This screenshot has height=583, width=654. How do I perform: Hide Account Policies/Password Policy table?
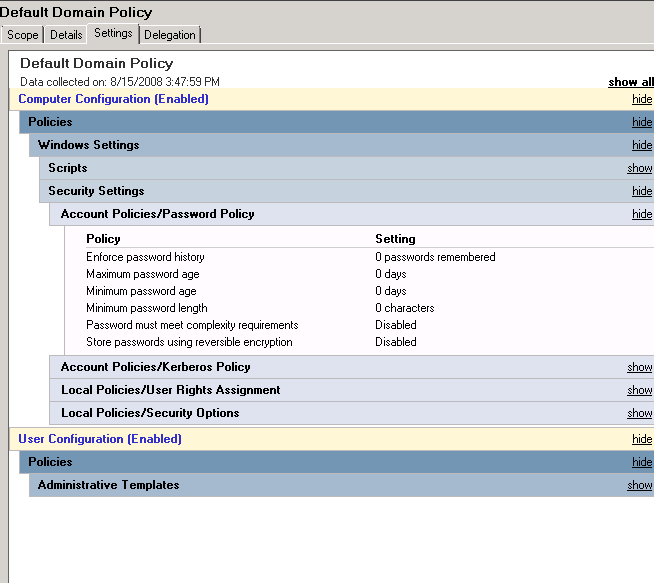(642, 214)
